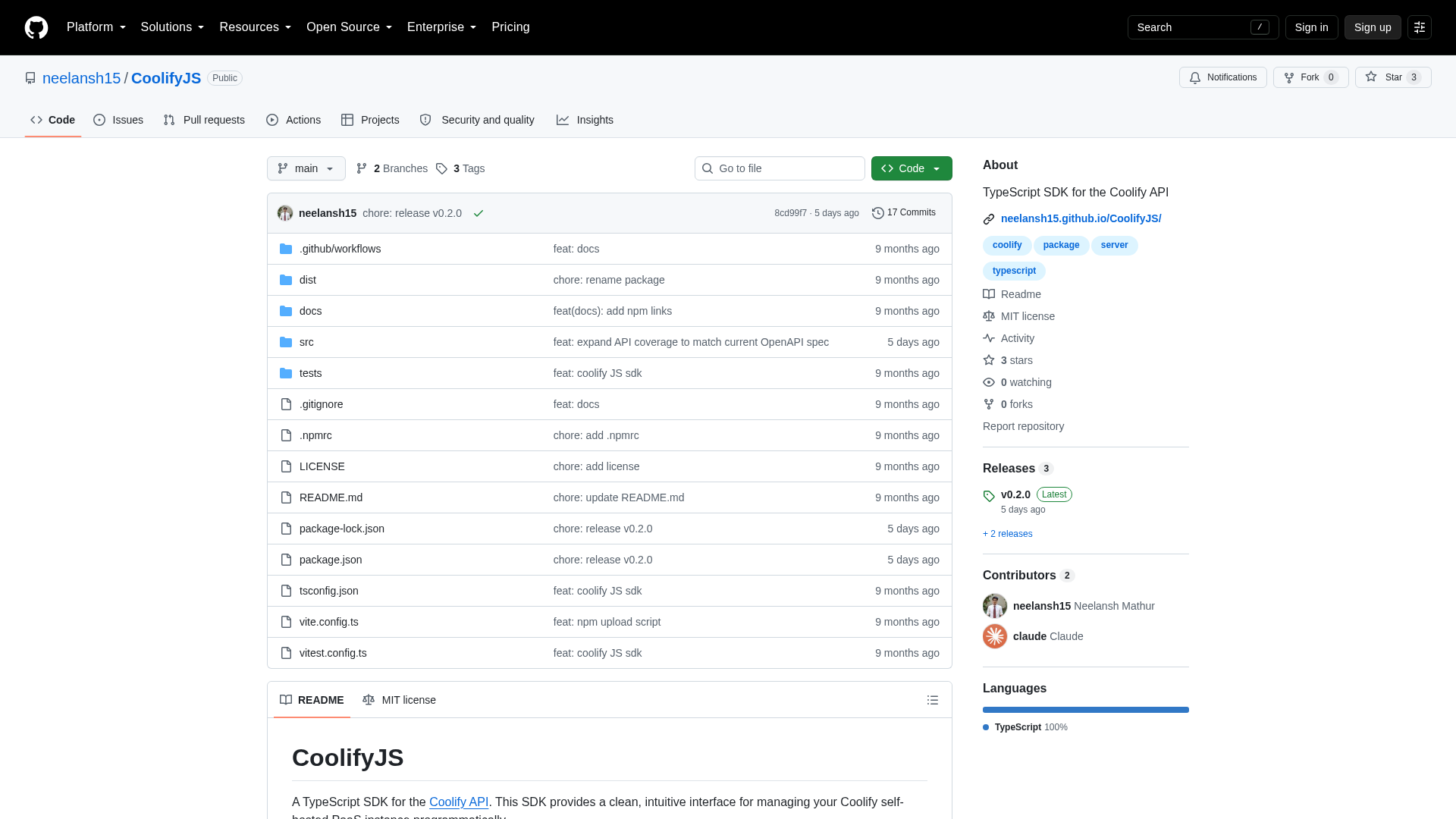Click the branch icon beside 2 Branches
Screen dimensions: 1456x819
[x=362, y=168]
